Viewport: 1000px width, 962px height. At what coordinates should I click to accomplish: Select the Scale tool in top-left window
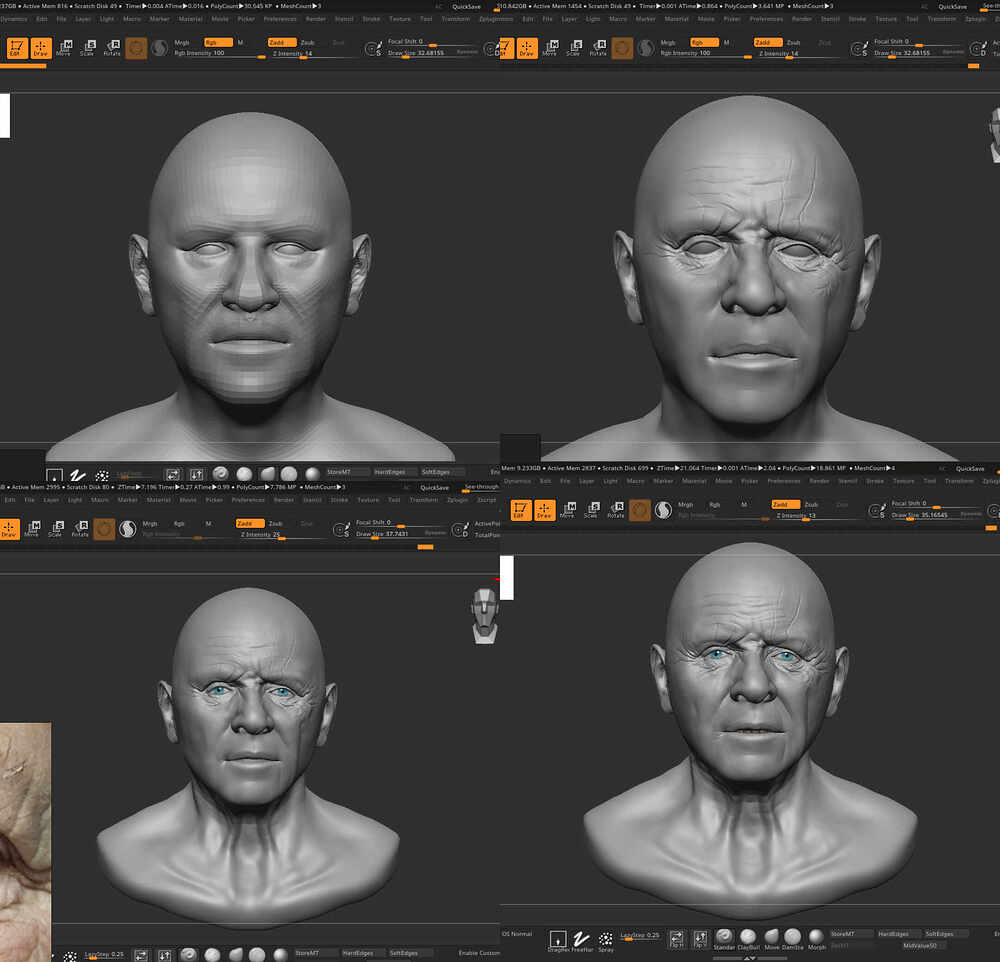pyautogui.click(x=87, y=48)
